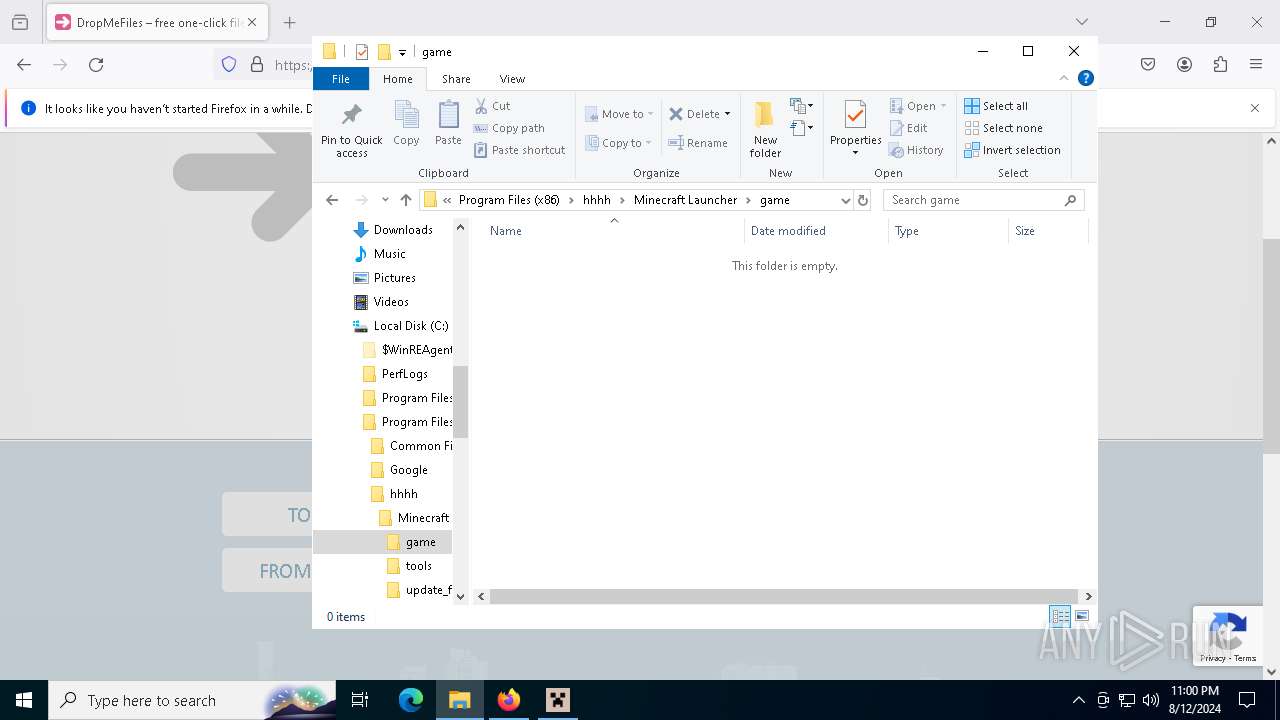
Task: Open the File menu tab
Action: pyautogui.click(x=341, y=79)
